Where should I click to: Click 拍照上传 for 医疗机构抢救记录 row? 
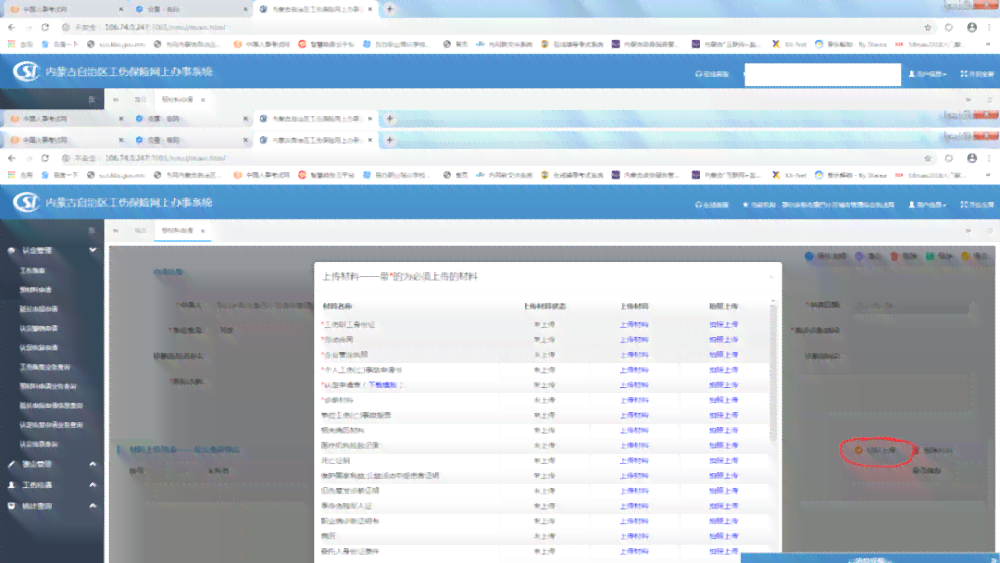(x=724, y=446)
